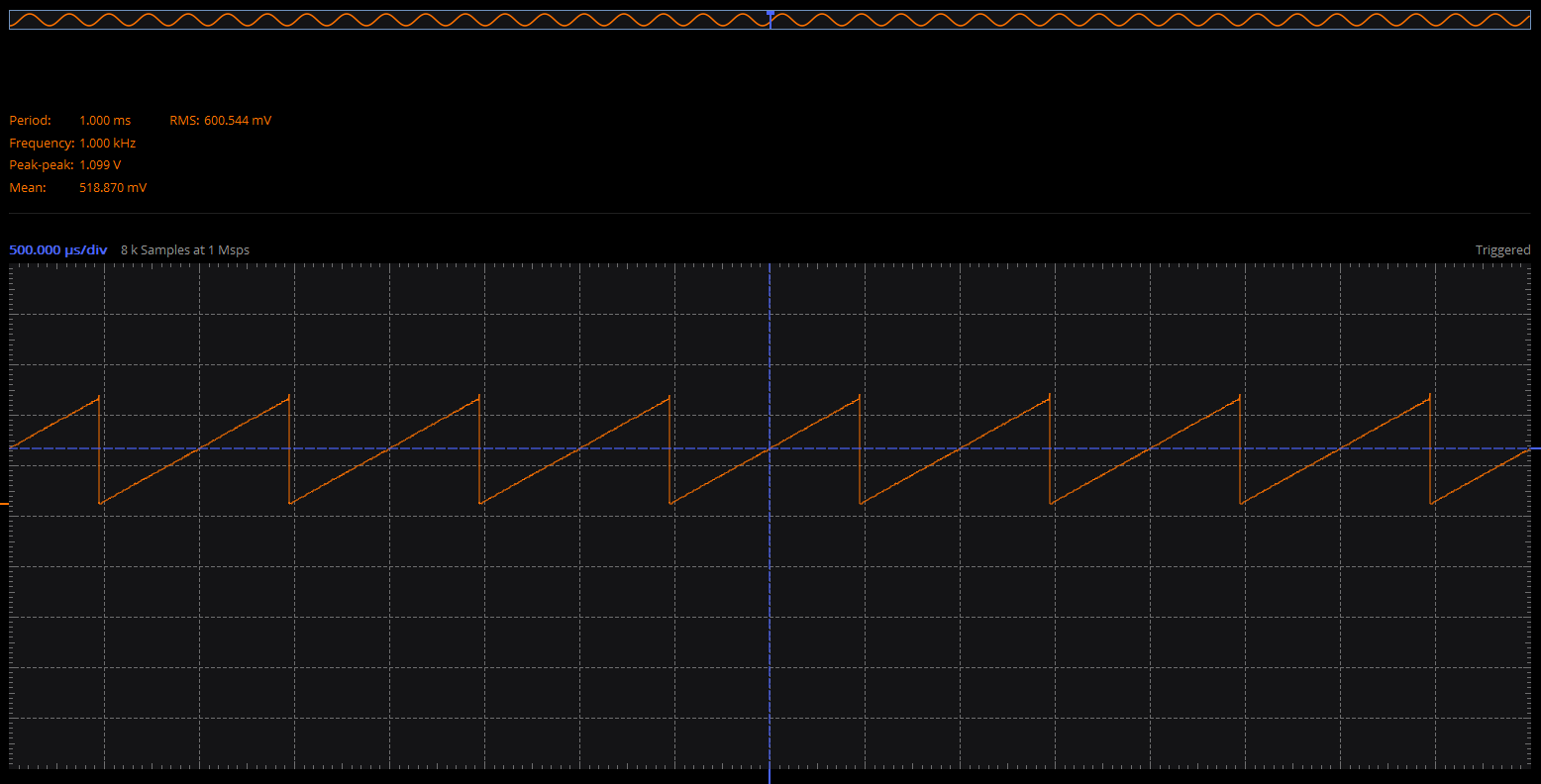Viewport: 1541px width, 784px height.
Task: Click the orange channel zero-level marker at left edge
Action: (4, 504)
